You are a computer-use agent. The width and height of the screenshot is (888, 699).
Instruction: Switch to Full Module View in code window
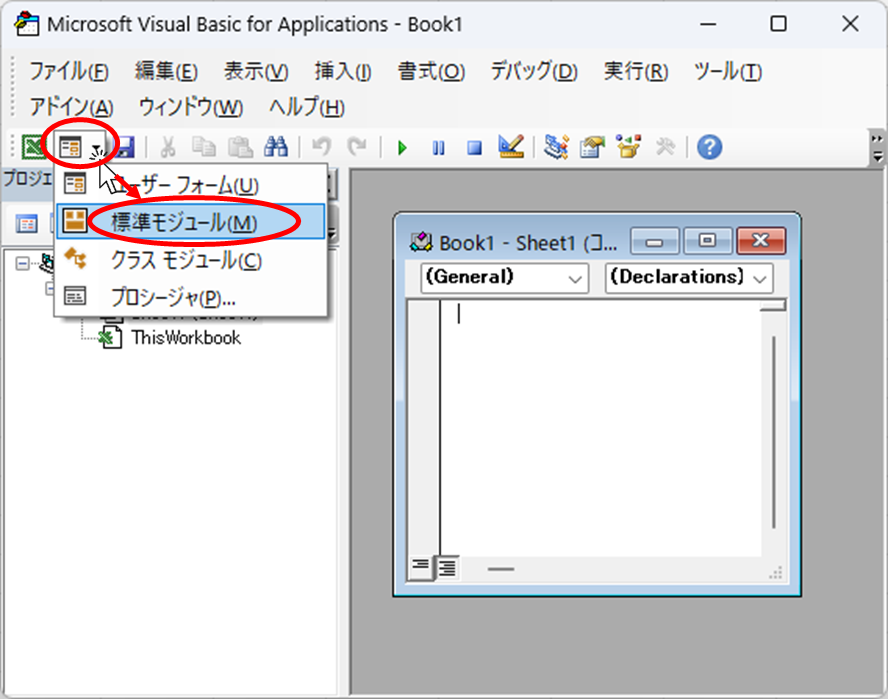pos(447,567)
